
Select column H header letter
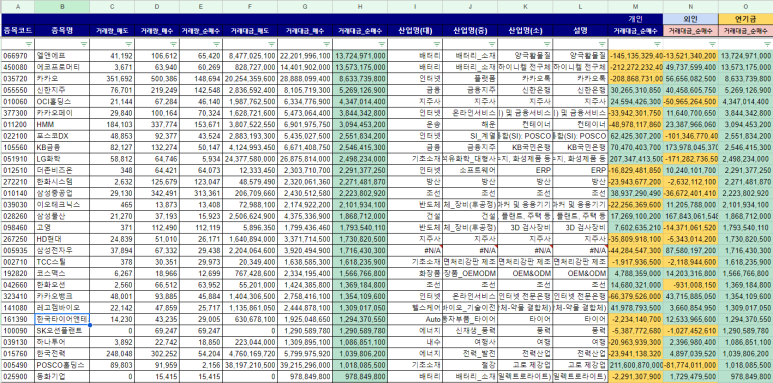point(360,6)
